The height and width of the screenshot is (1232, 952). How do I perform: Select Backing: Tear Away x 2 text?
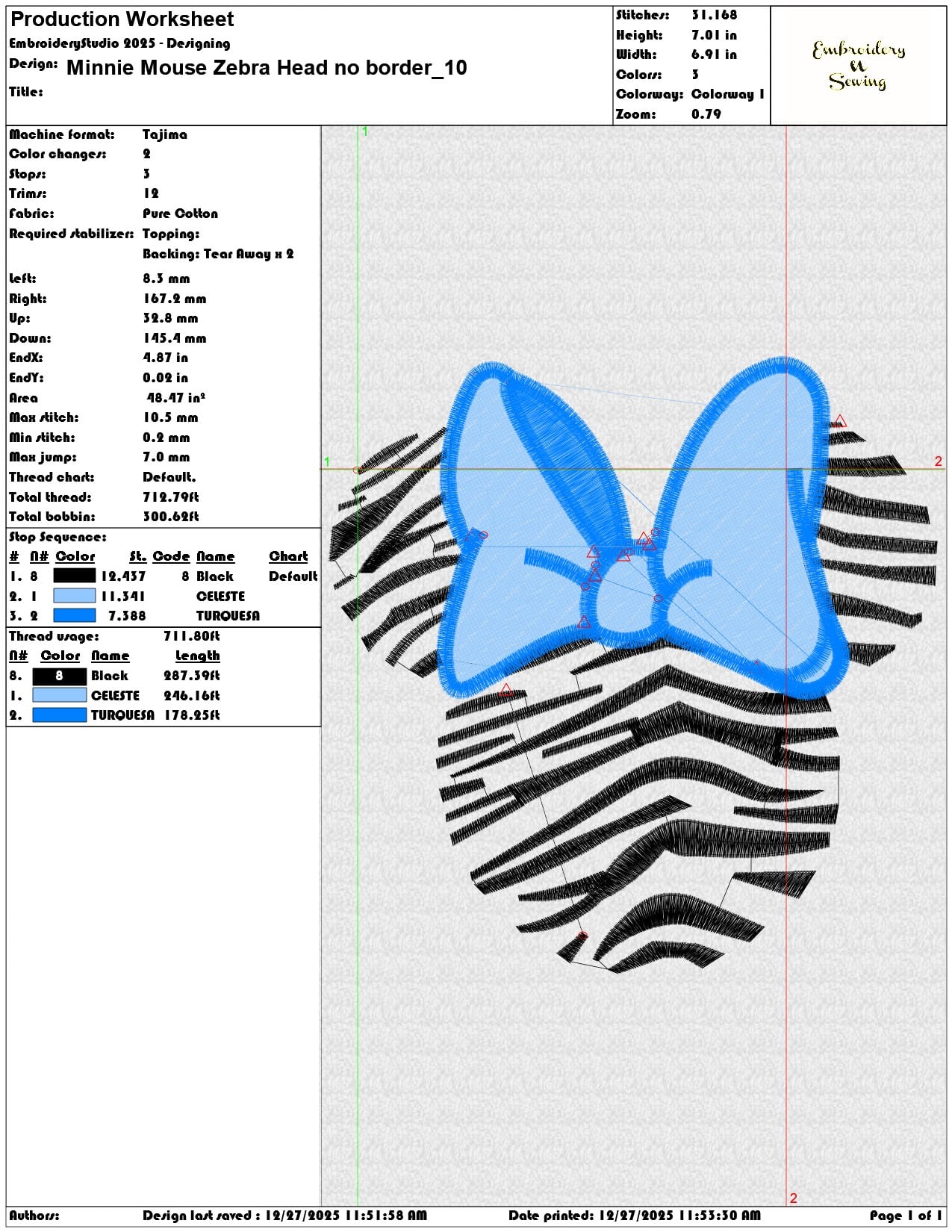coord(218,254)
